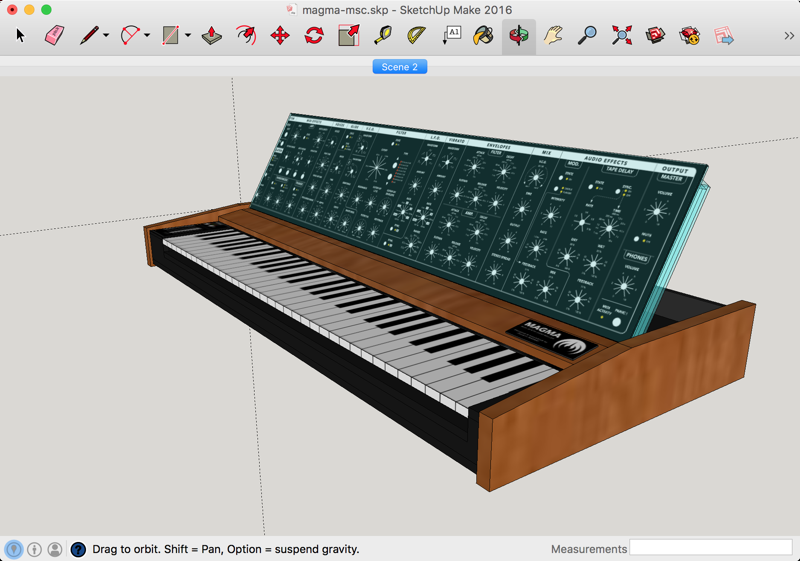
Task: Pick the Push/Pull tool
Action: coord(212,36)
